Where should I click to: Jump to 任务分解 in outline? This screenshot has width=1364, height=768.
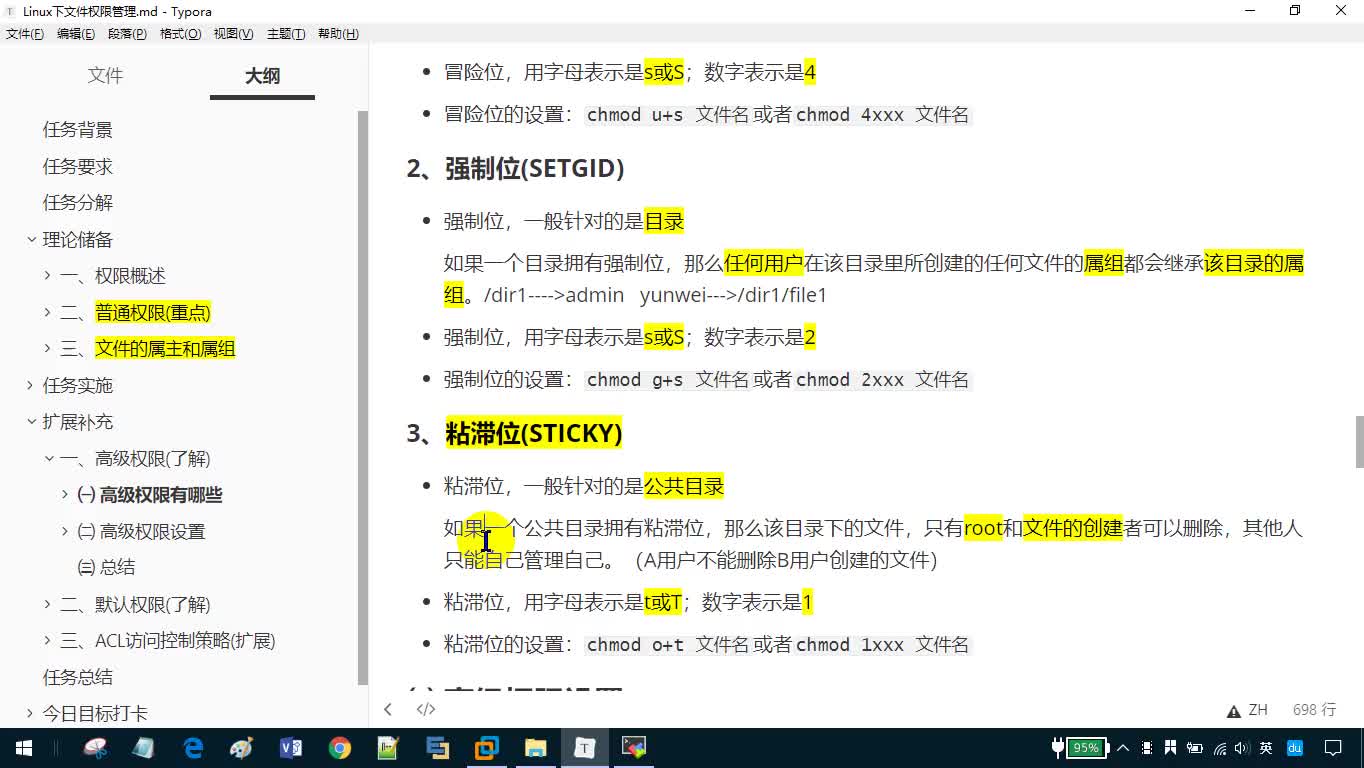[x=78, y=203]
